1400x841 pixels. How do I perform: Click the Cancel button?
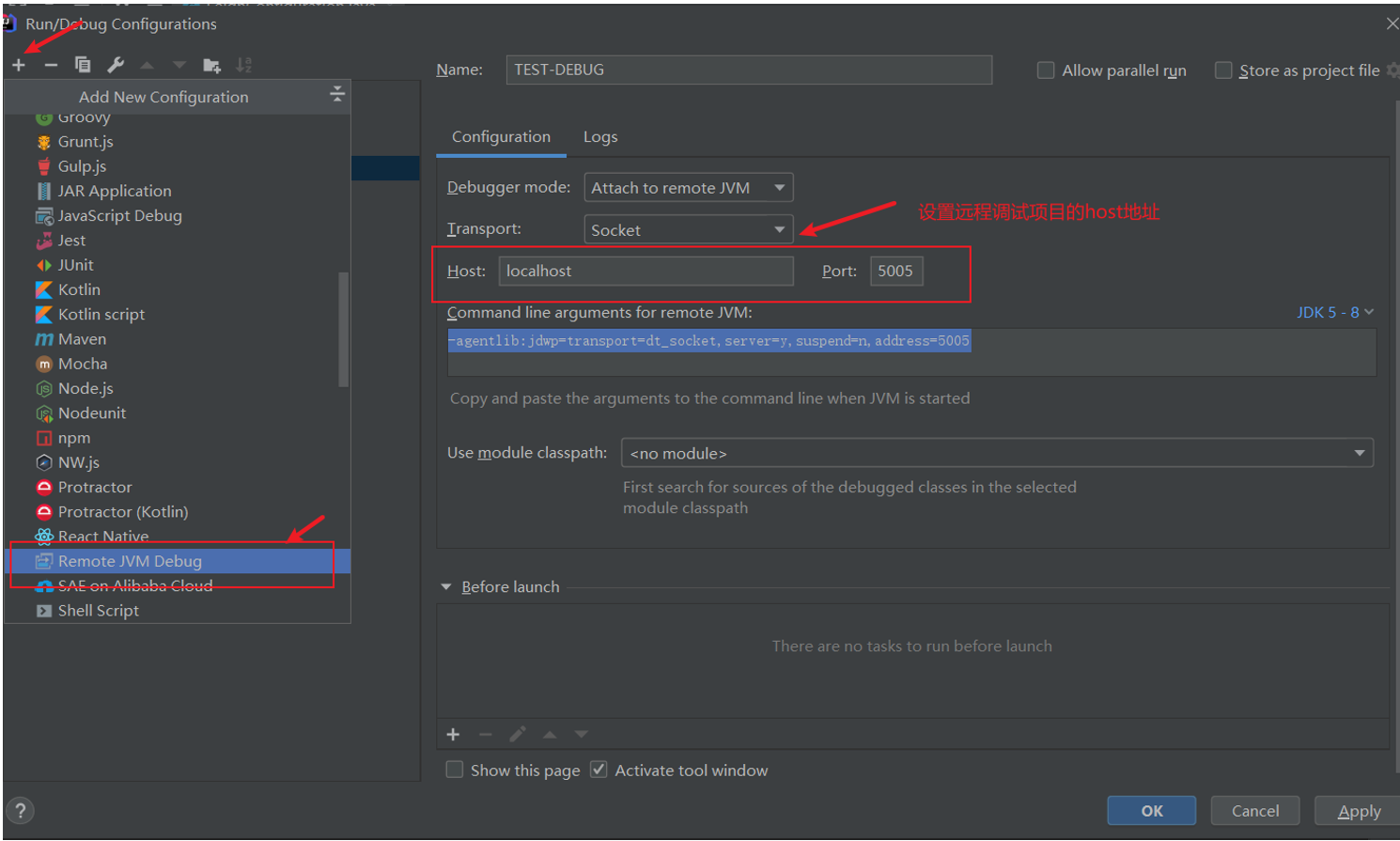coord(1255,811)
